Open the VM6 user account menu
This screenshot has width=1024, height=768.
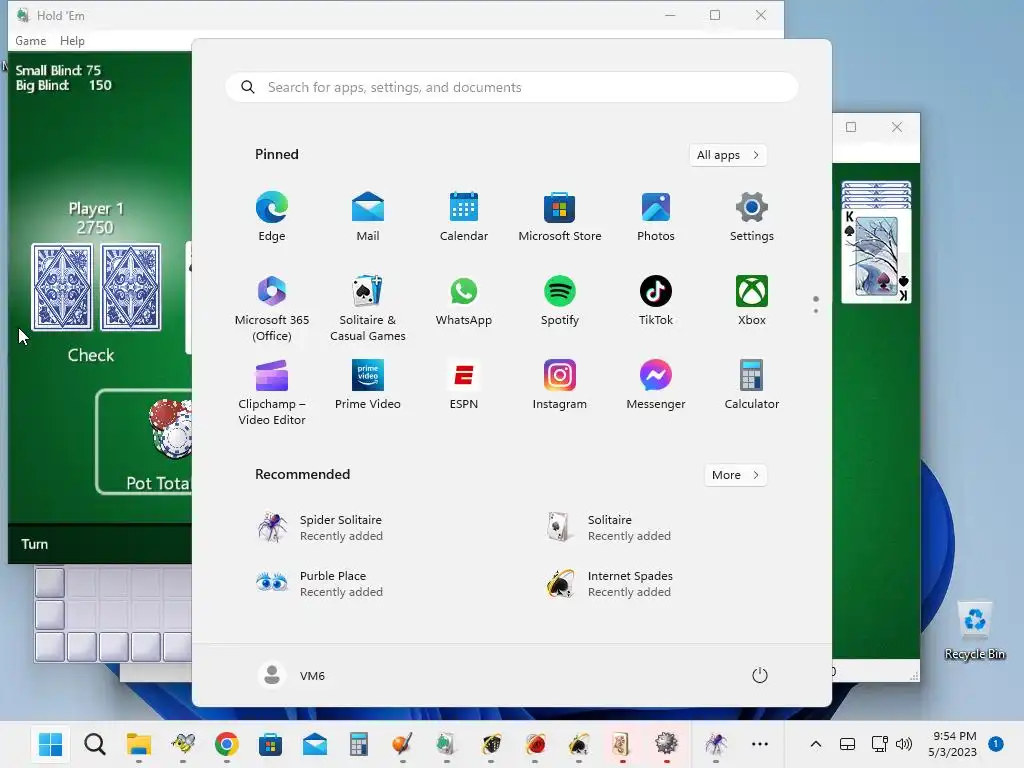pyautogui.click(x=292, y=675)
